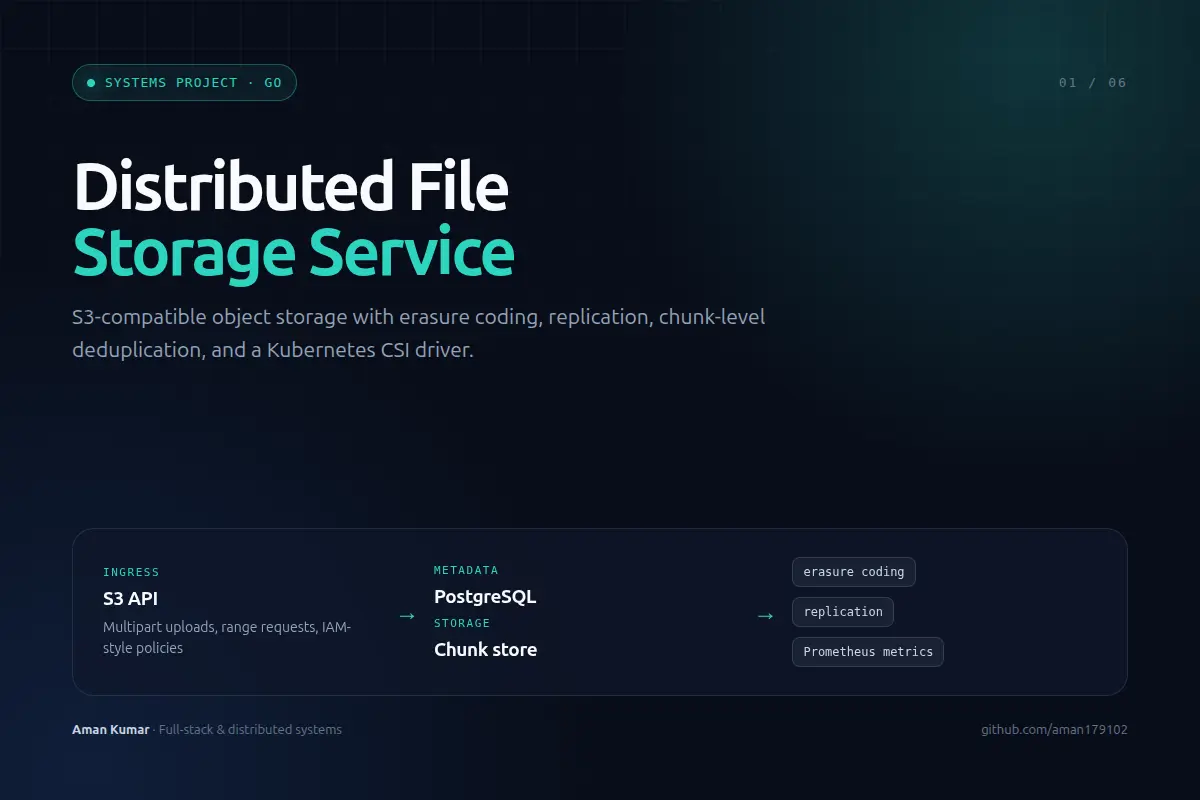This screenshot has height=800, width=1200.
Task: Click the 'Storage Service' title line
Action: [x=293, y=252]
